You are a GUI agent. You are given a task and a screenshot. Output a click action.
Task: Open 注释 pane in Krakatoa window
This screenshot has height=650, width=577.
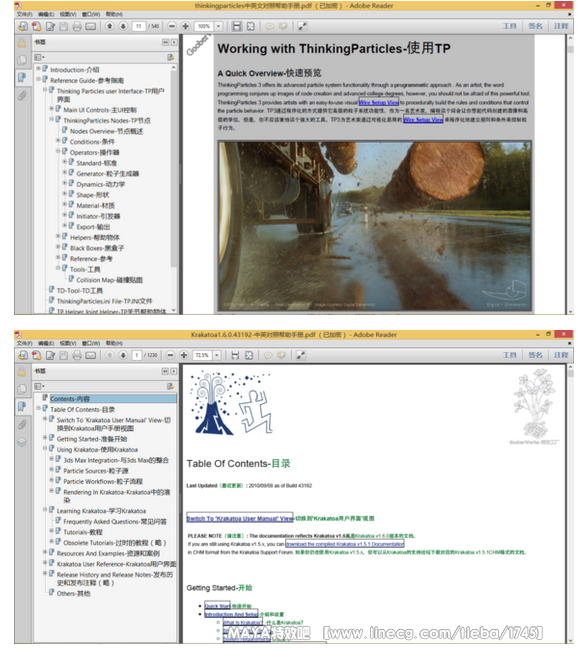point(561,355)
